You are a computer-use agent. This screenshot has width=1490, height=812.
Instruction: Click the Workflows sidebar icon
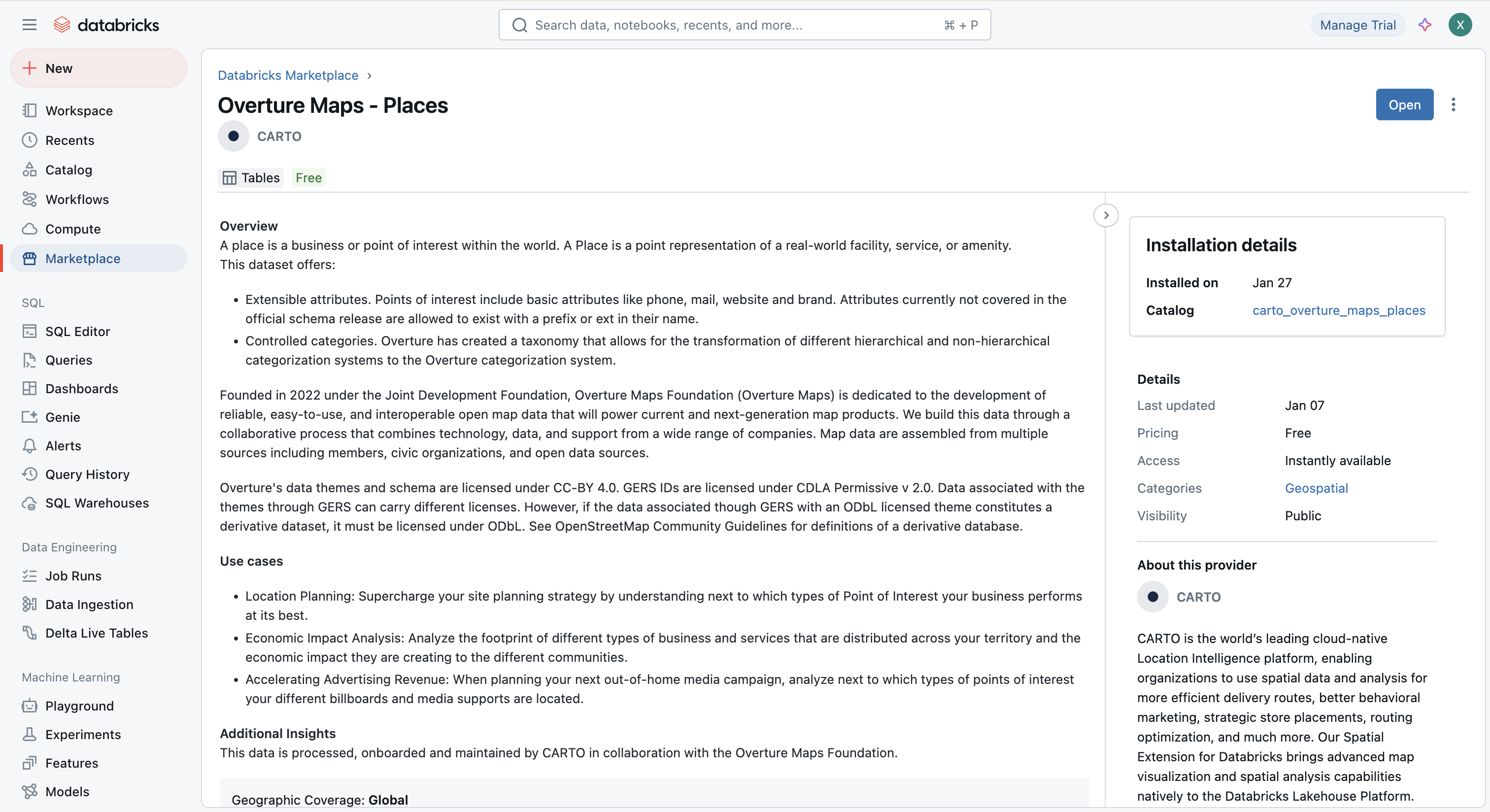(30, 199)
